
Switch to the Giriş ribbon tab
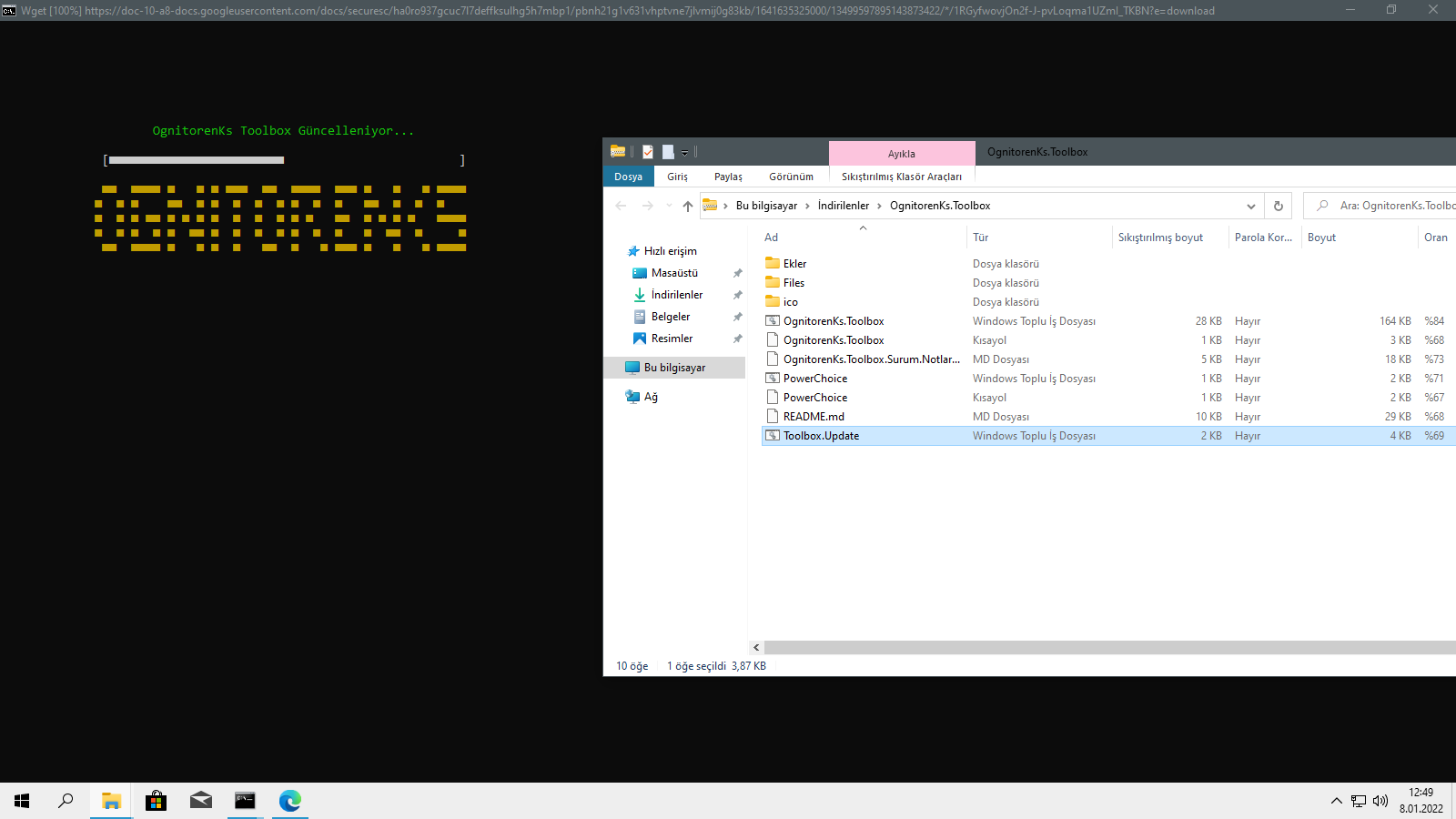[677, 177]
